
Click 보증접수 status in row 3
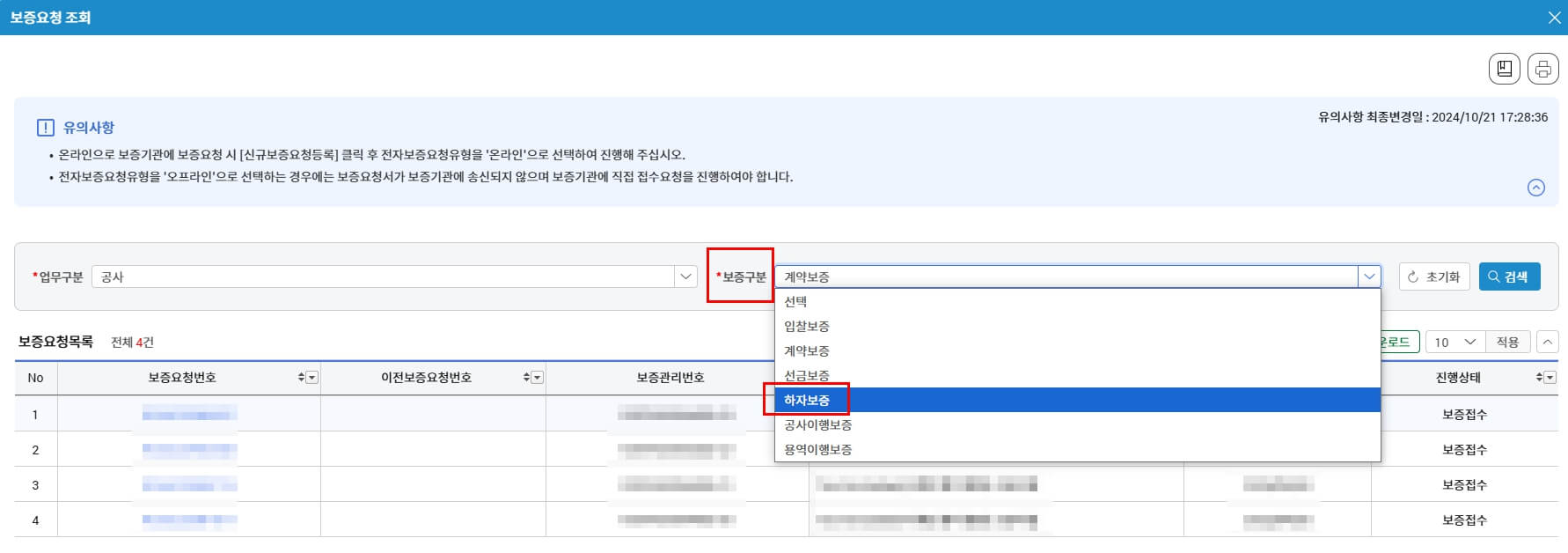coord(1464,484)
